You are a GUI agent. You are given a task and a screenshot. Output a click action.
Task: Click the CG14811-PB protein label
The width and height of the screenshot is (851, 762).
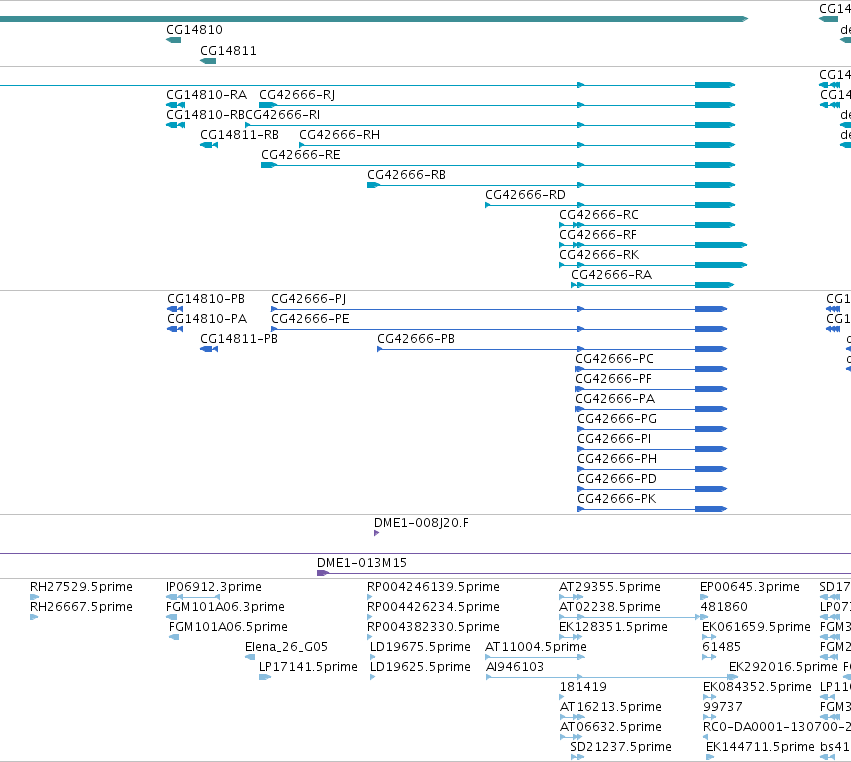[x=239, y=339]
